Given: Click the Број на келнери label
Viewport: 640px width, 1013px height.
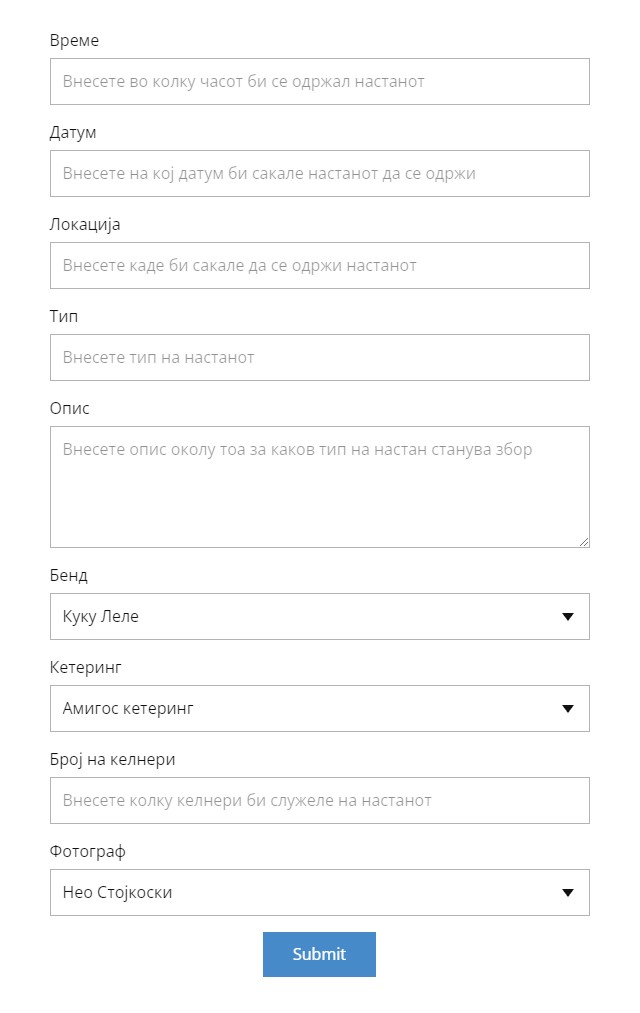Looking at the screenshot, I should pyautogui.click(x=112, y=759).
